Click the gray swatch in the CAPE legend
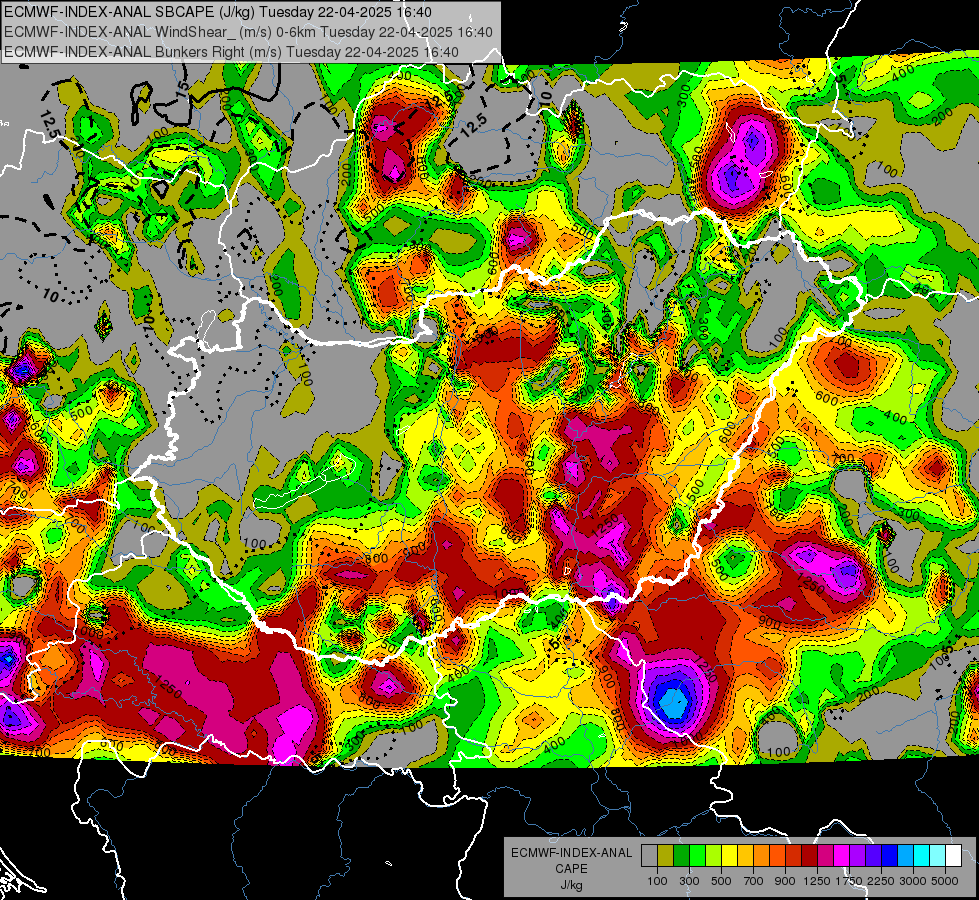The image size is (979, 900). (649, 856)
